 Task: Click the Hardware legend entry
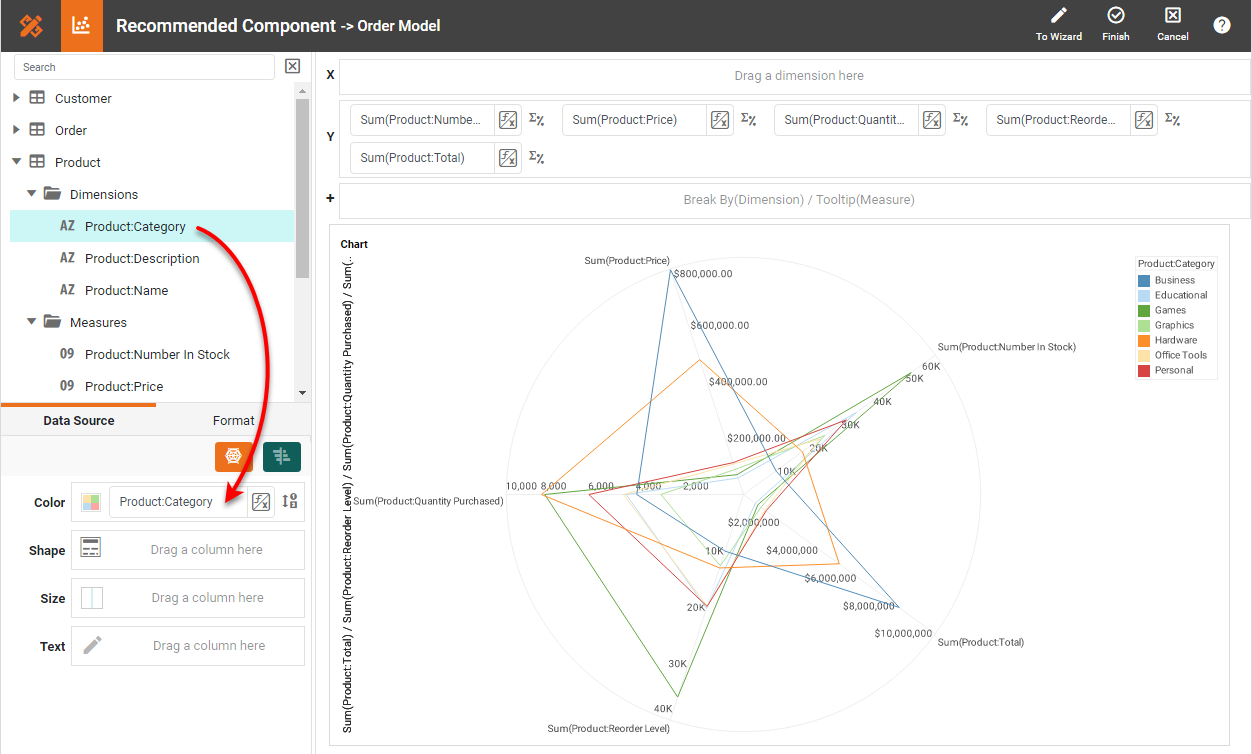tap(1175, 340)
